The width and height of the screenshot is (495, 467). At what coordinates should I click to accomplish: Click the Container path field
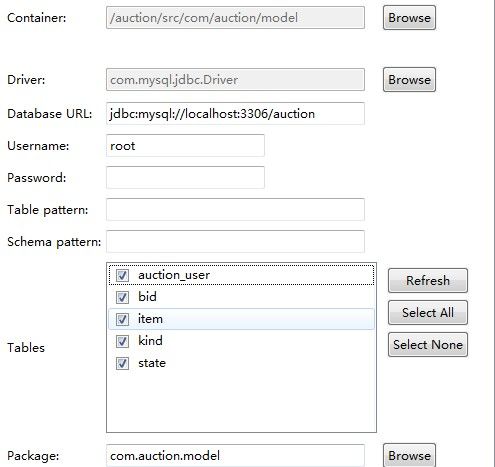[235, 18]
